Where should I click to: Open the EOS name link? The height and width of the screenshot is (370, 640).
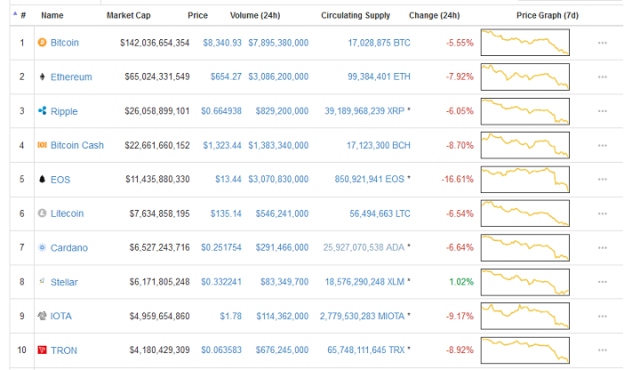[x=60, y=179]
